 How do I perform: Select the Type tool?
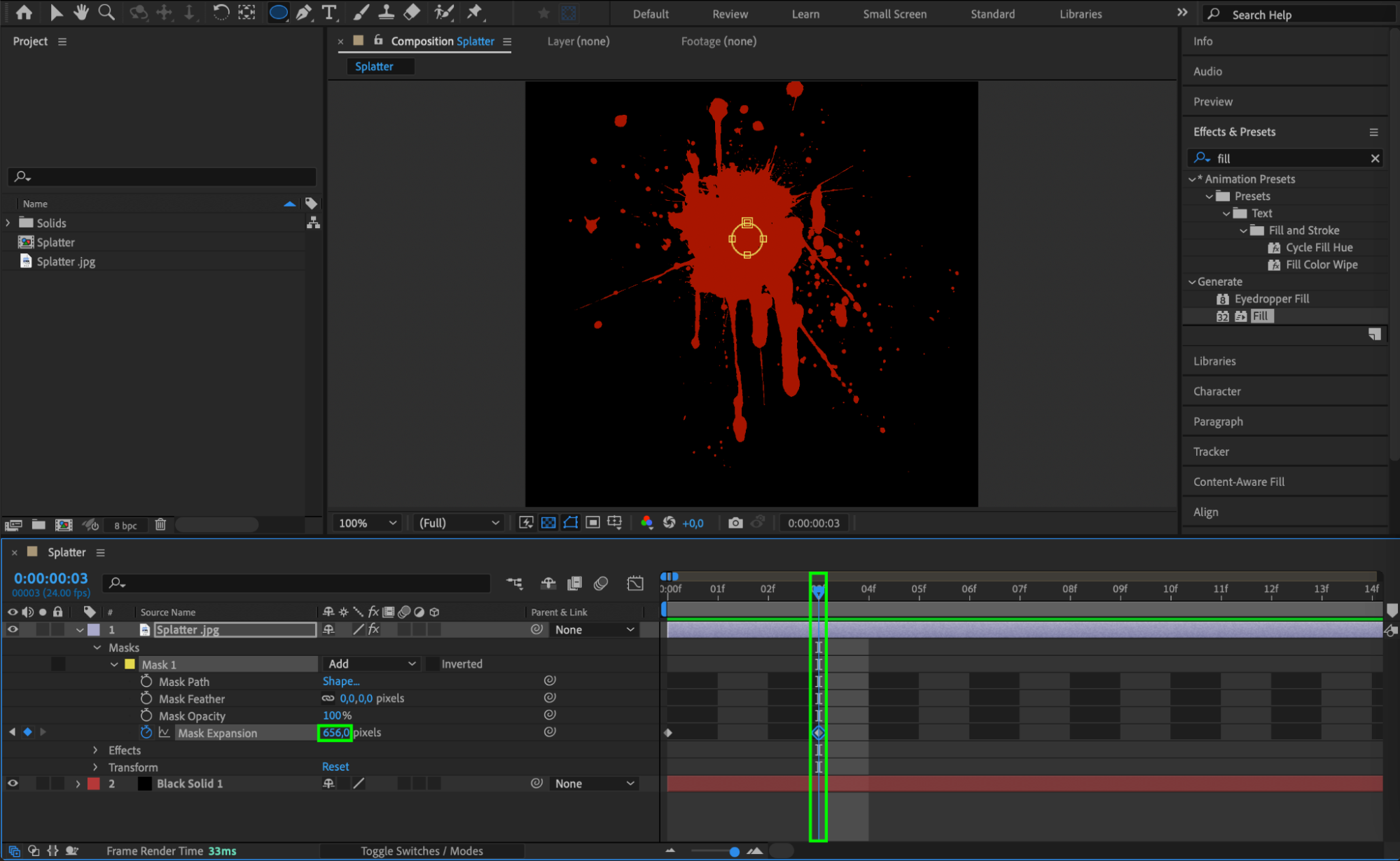(x=328, y=13)
